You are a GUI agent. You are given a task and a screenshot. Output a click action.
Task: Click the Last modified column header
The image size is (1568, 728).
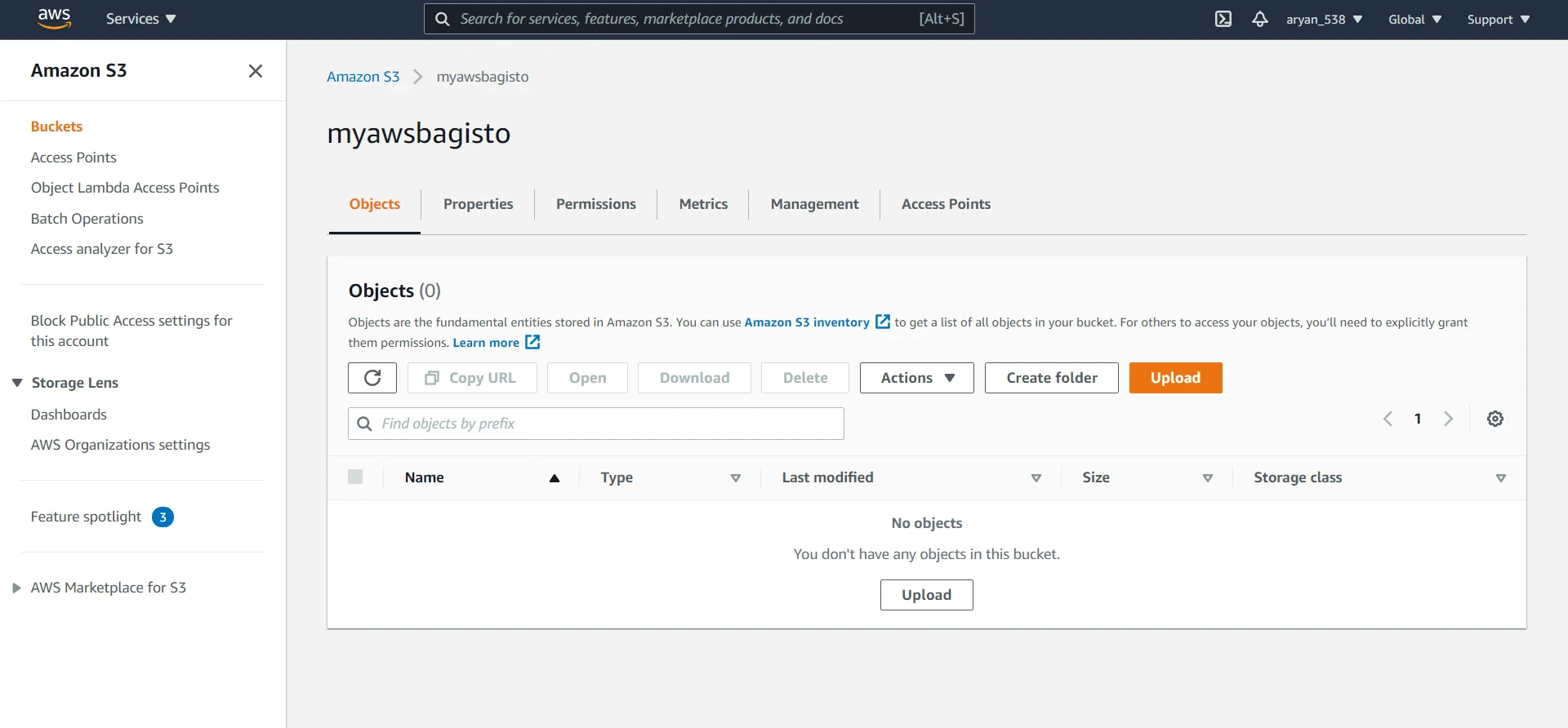pyautogui.click(x=827, y=477)
